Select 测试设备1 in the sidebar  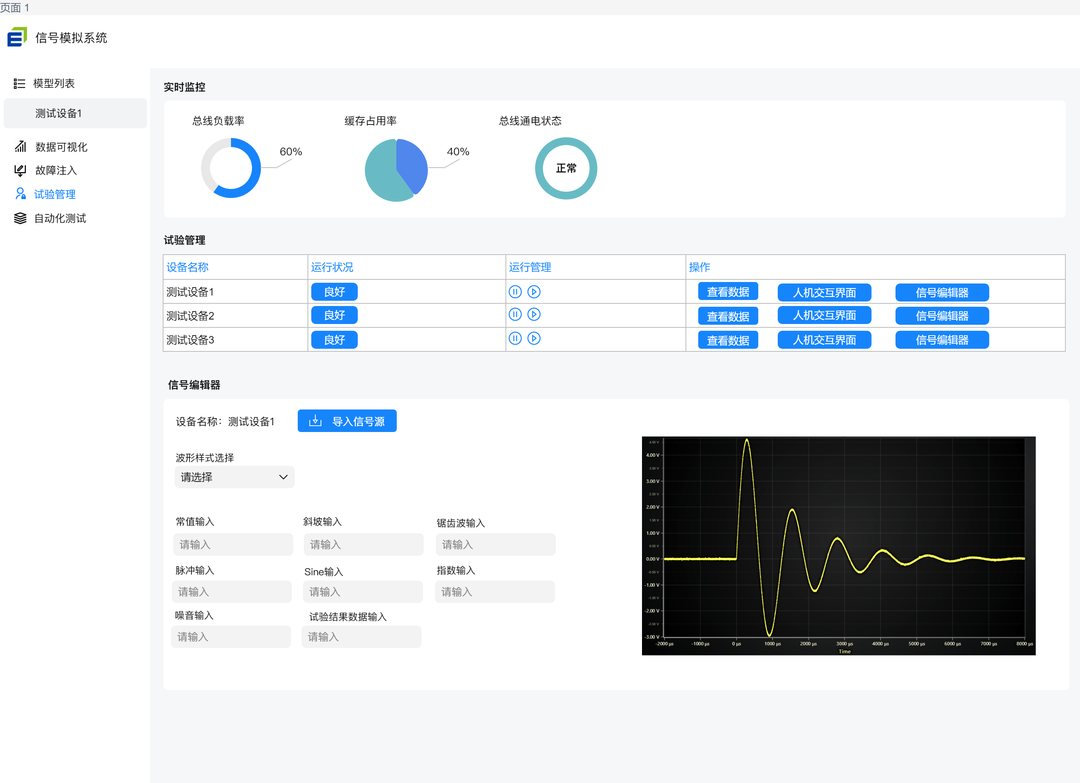click(x=75, y=113)
